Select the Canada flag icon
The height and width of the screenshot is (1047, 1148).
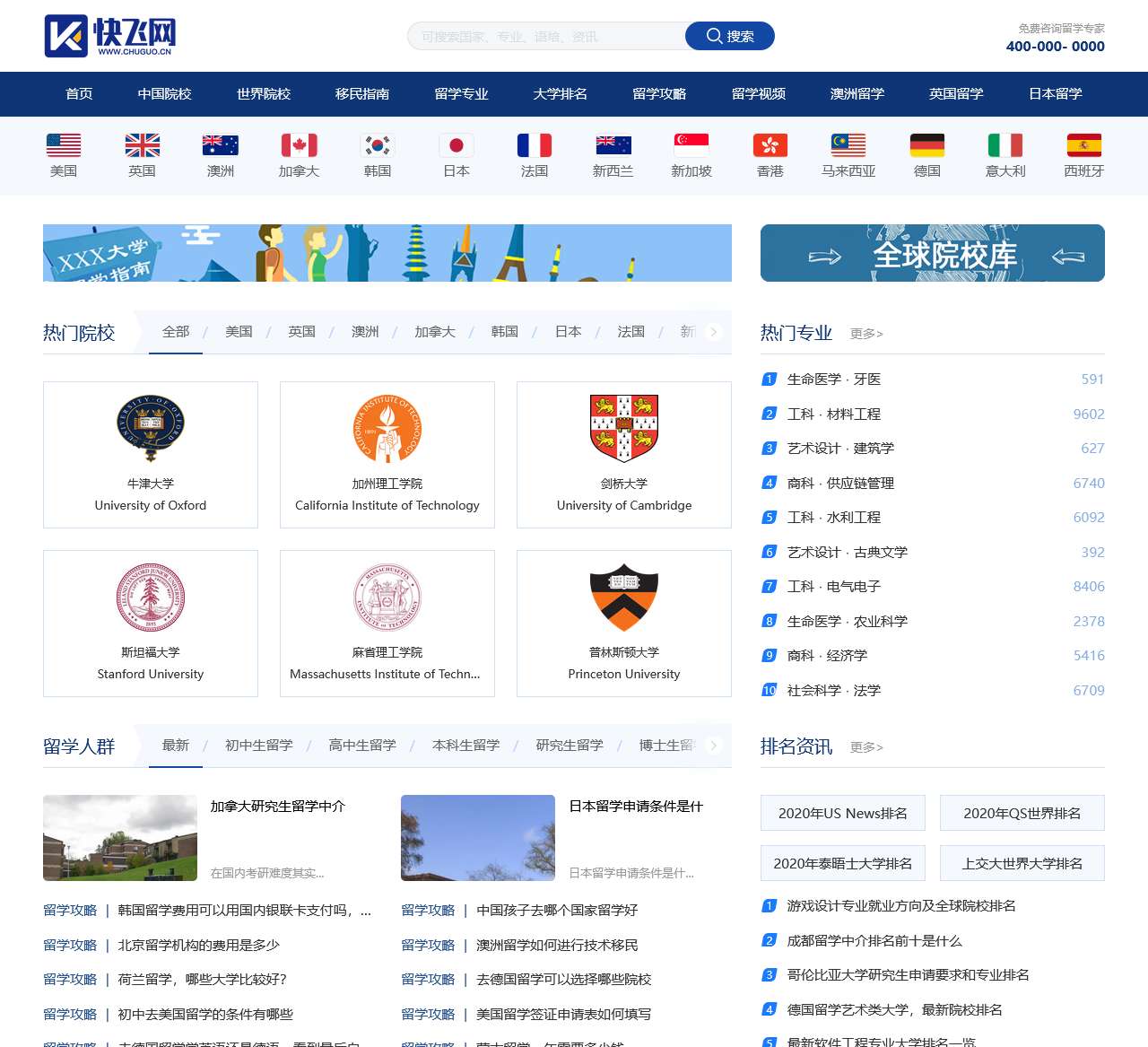click(x=299, y=145)
